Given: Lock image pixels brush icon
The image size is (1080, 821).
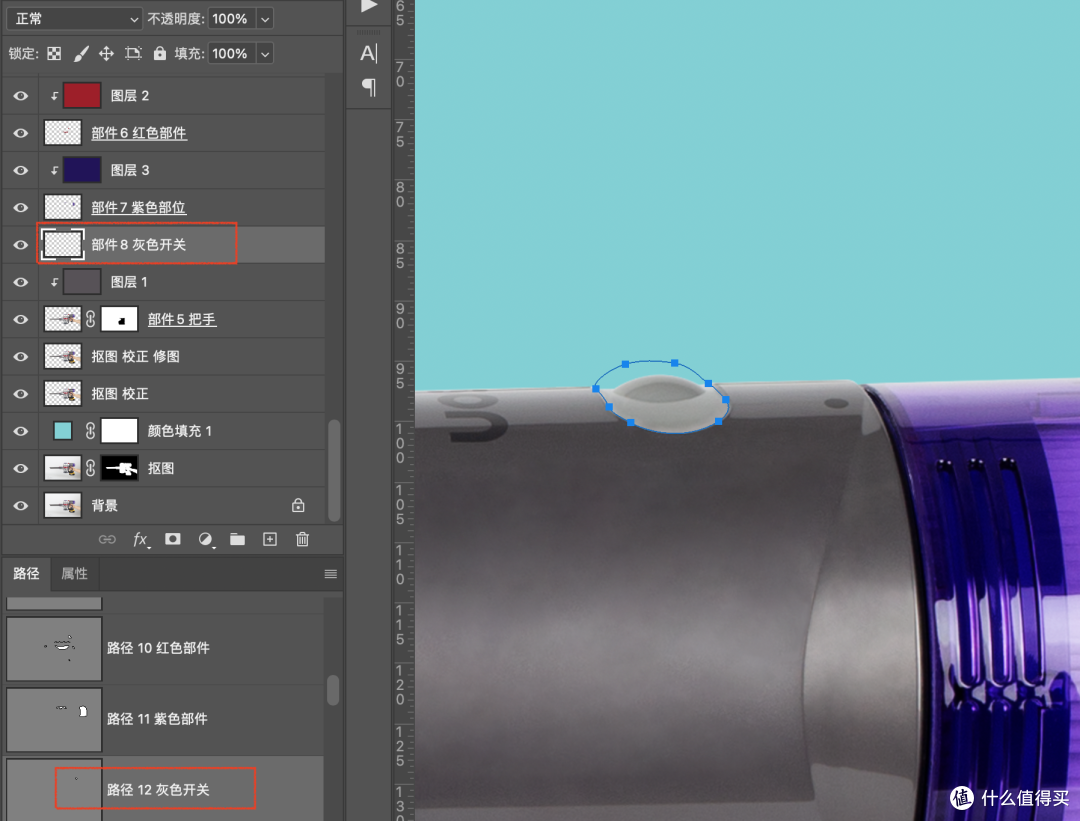Looking at the screenshot, I should coord(81,54).
